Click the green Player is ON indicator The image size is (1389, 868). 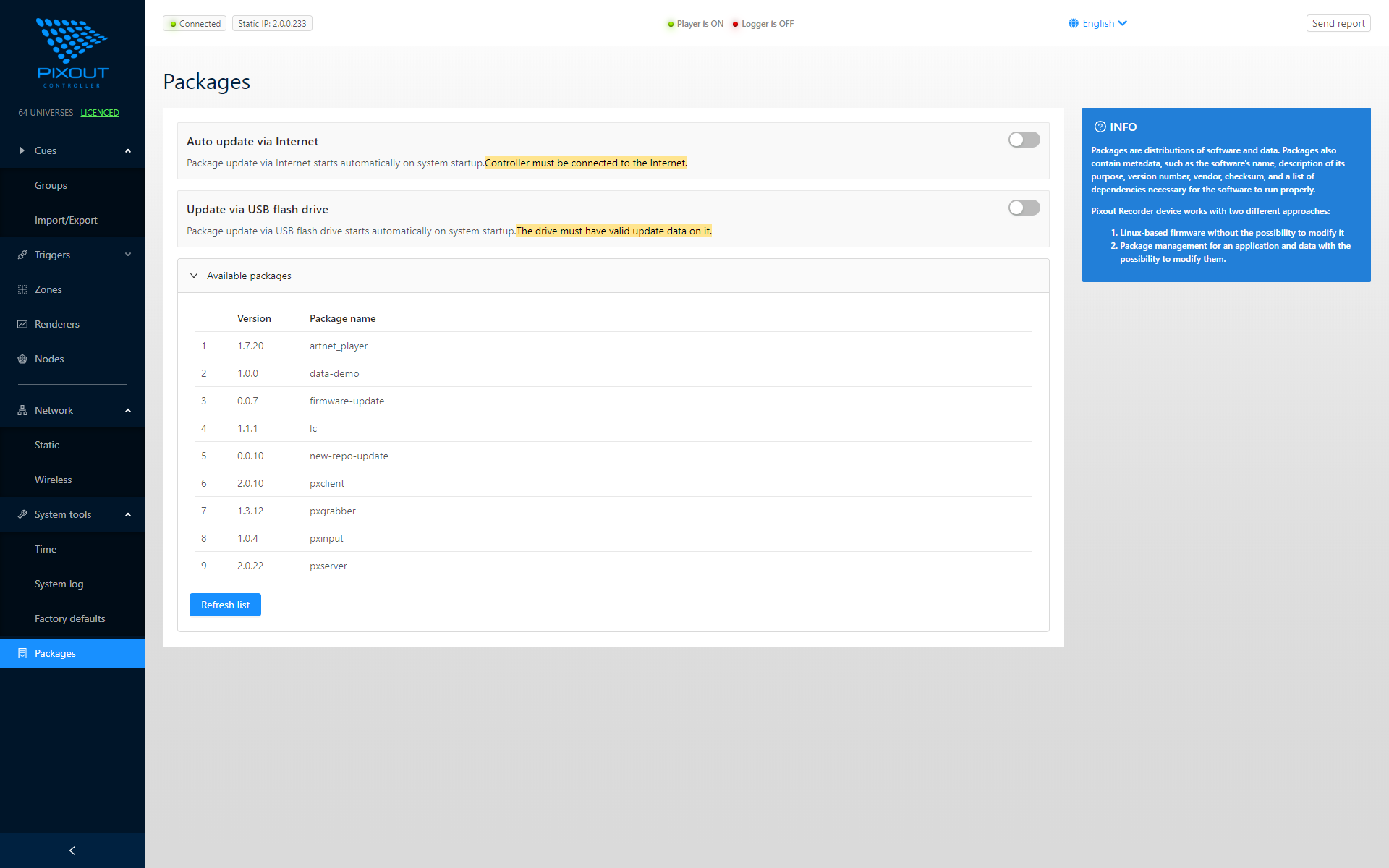click(x=671, y=24)
